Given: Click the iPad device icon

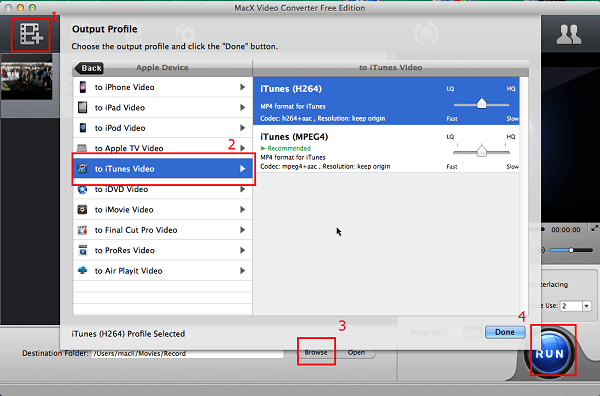Looking at the screenshot, I should (x=83, y=108).
